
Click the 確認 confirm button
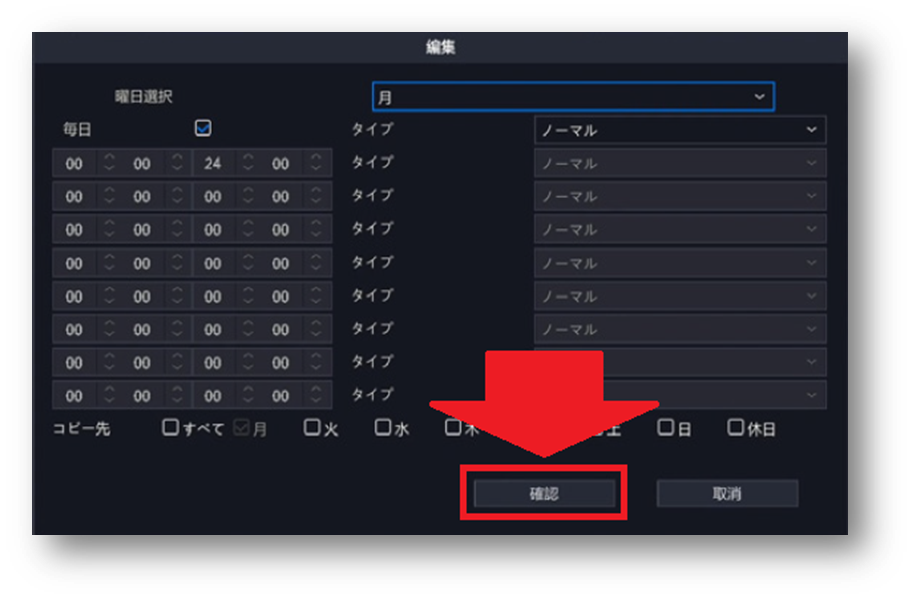[x=544, y=494]
